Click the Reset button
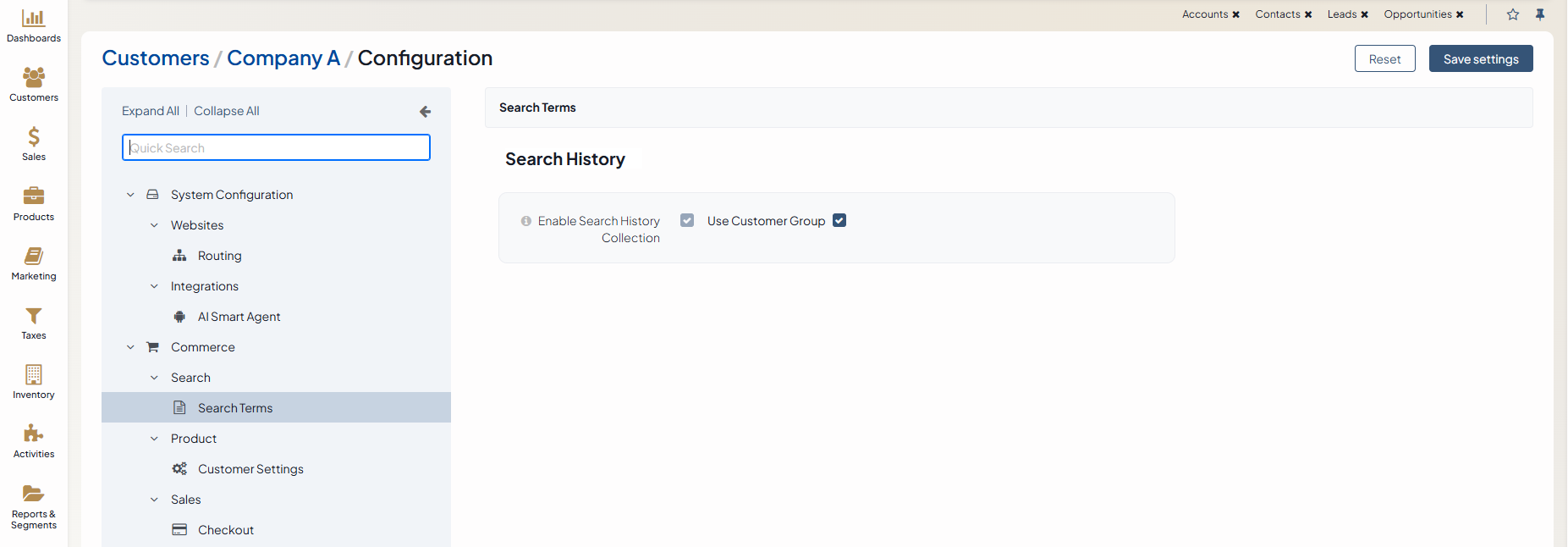 [1384, 58]
